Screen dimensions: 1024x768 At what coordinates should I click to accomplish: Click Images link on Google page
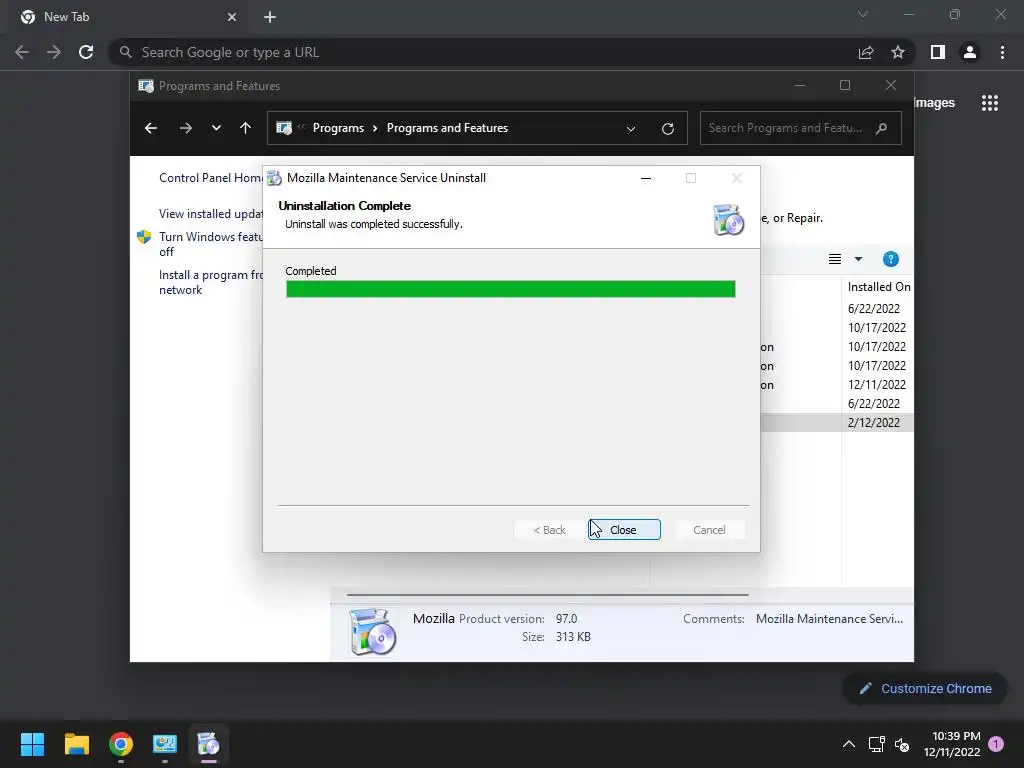(935, 103)
